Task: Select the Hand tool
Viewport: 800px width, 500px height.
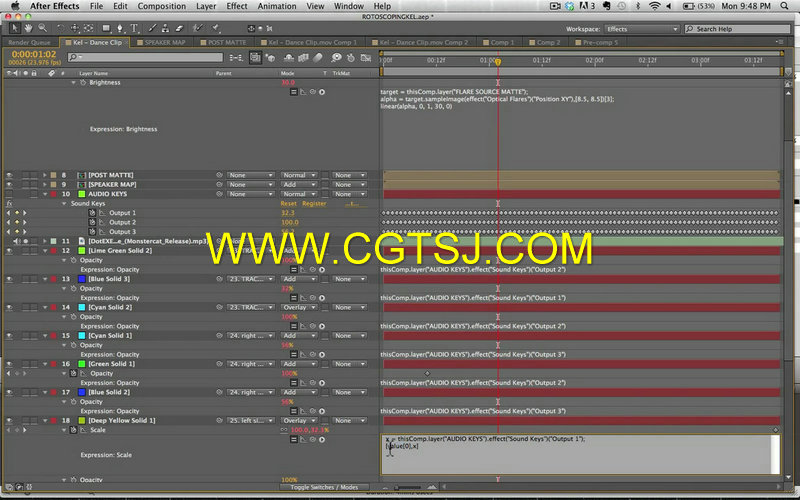Action: (x=29, y=29)
